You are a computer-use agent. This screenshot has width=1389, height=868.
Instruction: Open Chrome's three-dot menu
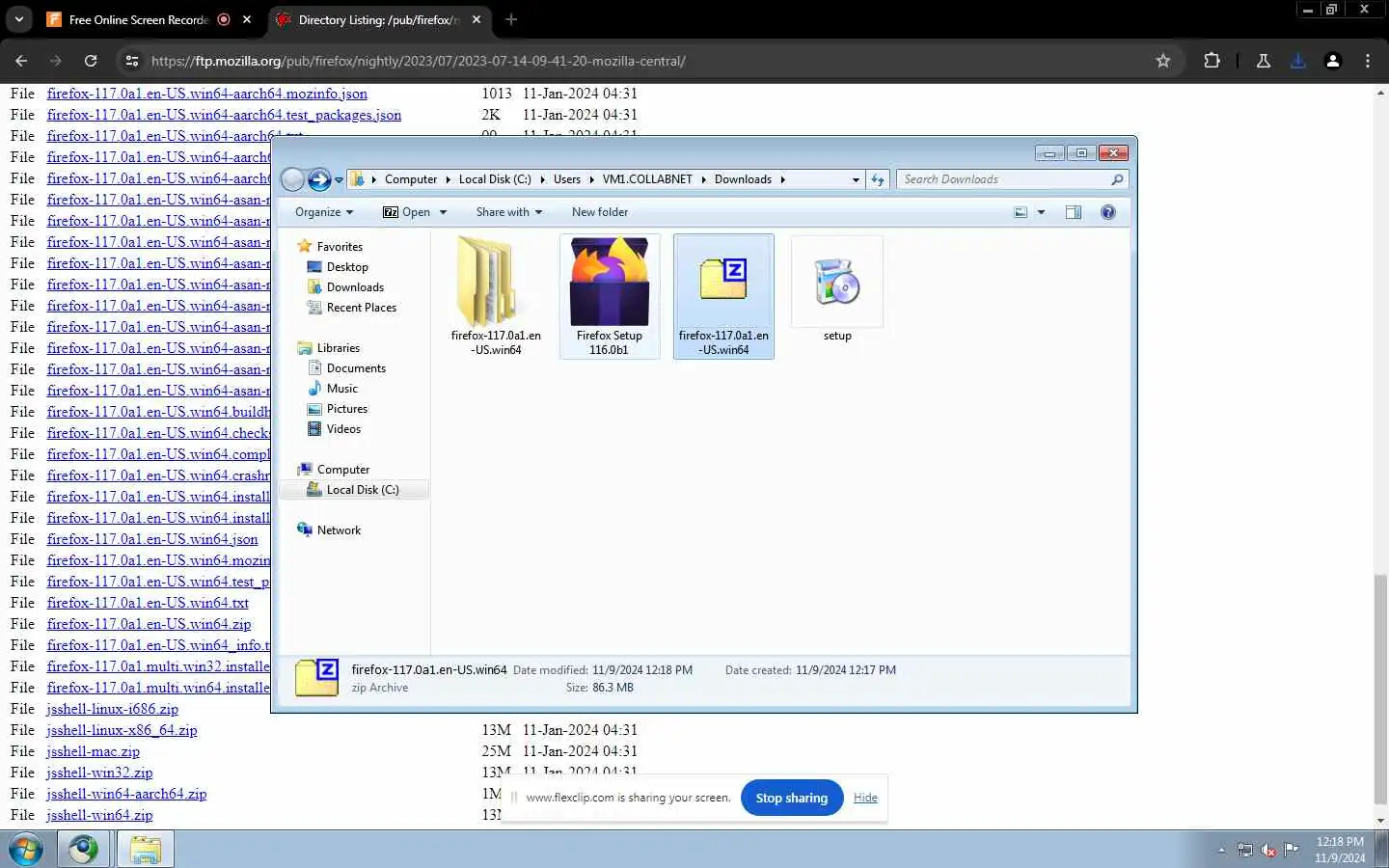(x=1368, y=61)
